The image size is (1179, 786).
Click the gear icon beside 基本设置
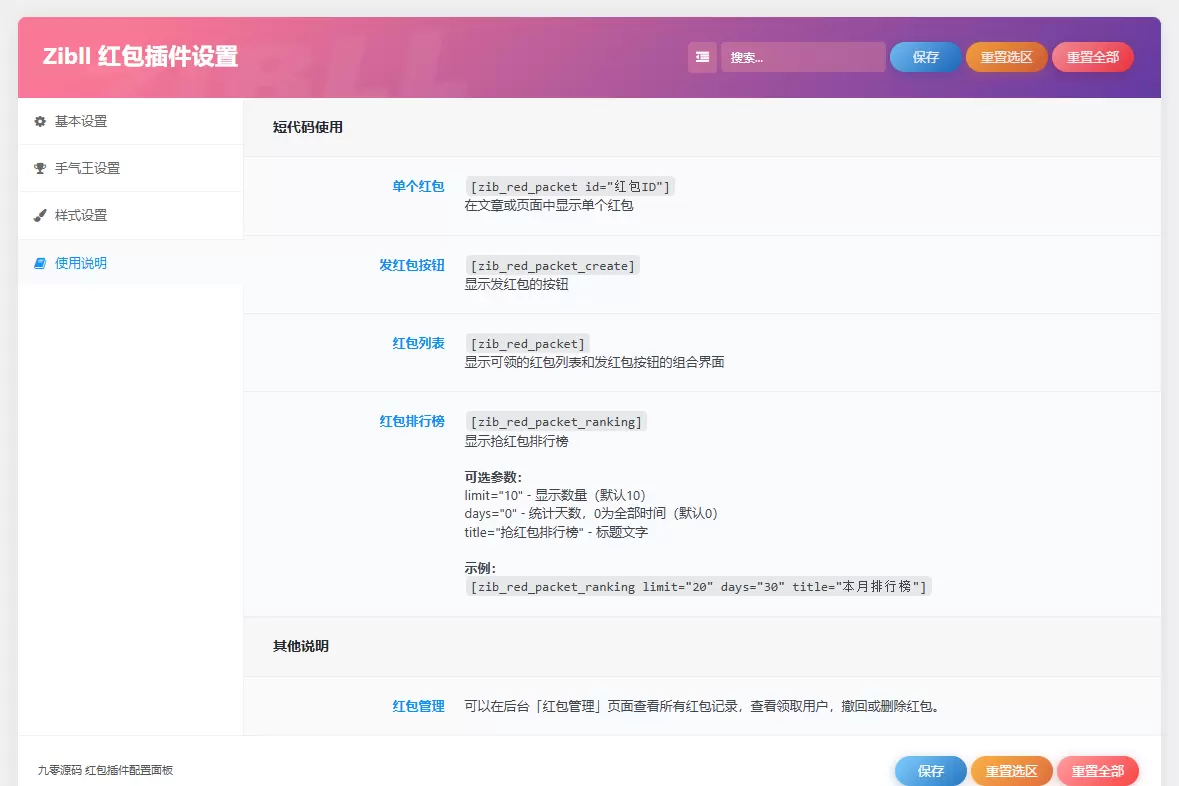tap(40, 121)
